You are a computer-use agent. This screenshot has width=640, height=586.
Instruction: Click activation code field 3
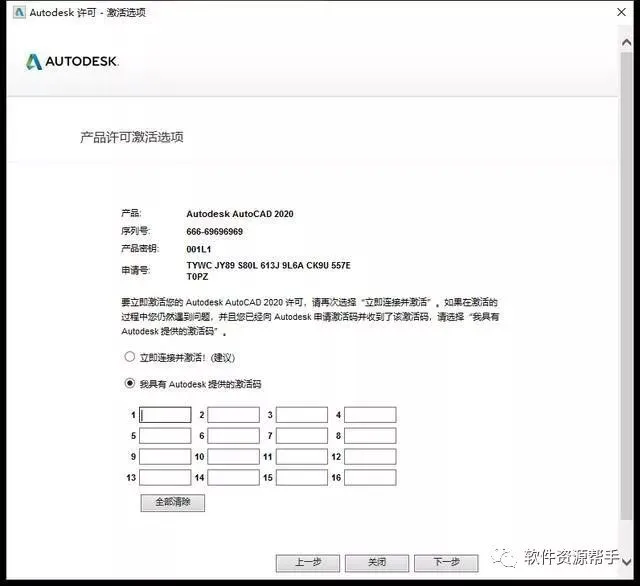(302, 415)
